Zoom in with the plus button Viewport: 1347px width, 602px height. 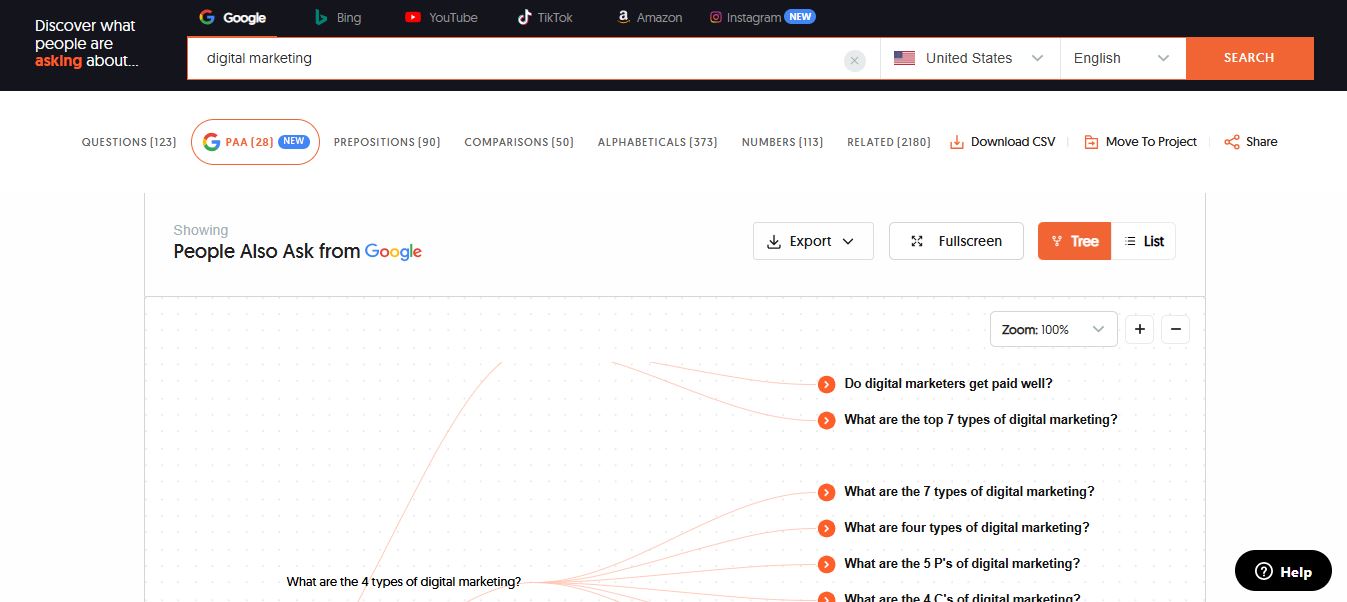click(1139, 329)
